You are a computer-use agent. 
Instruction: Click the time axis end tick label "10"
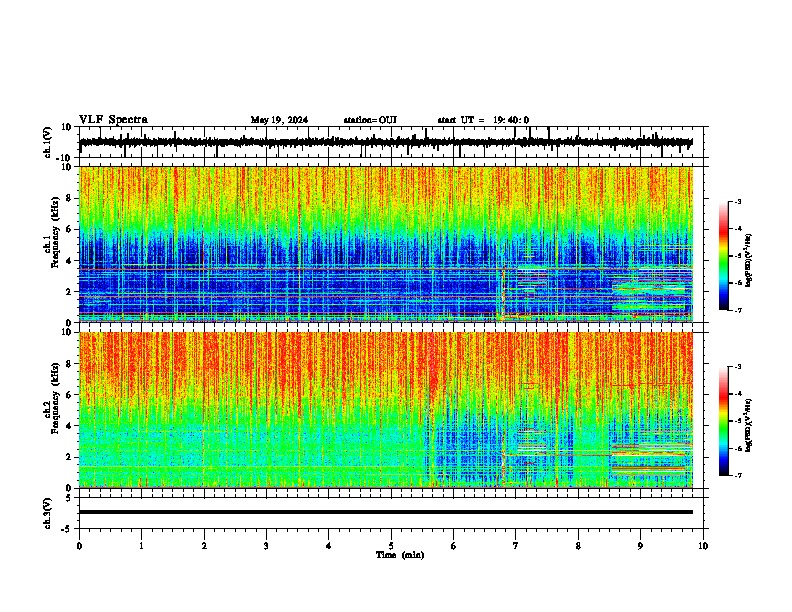point(703,546)
